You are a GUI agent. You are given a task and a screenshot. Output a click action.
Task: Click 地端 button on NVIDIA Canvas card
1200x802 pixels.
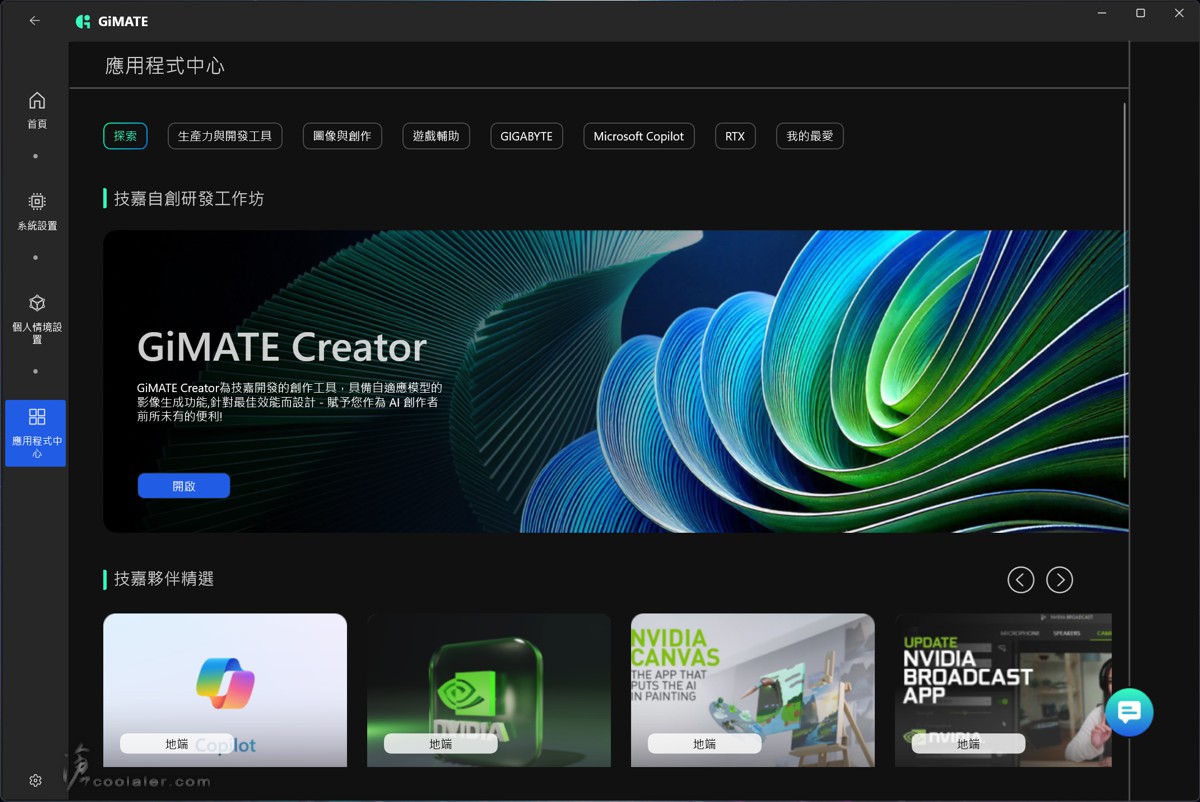point(705,744)
